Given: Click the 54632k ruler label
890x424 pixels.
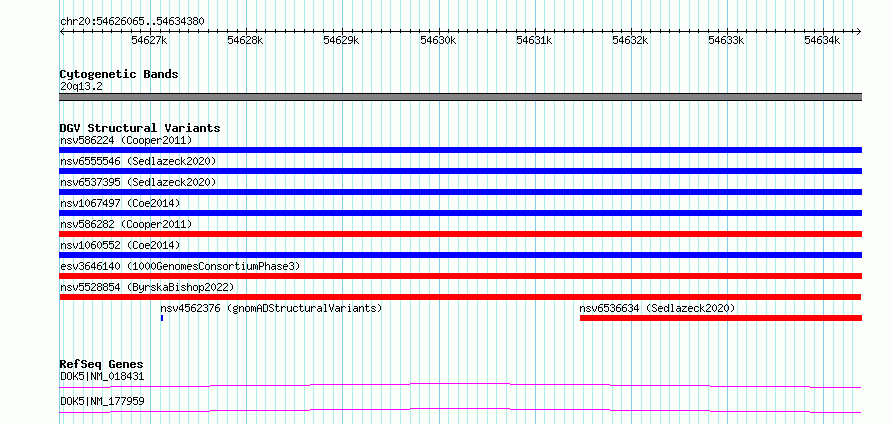Looking at the screenshot, I should (x=631, y=40).
